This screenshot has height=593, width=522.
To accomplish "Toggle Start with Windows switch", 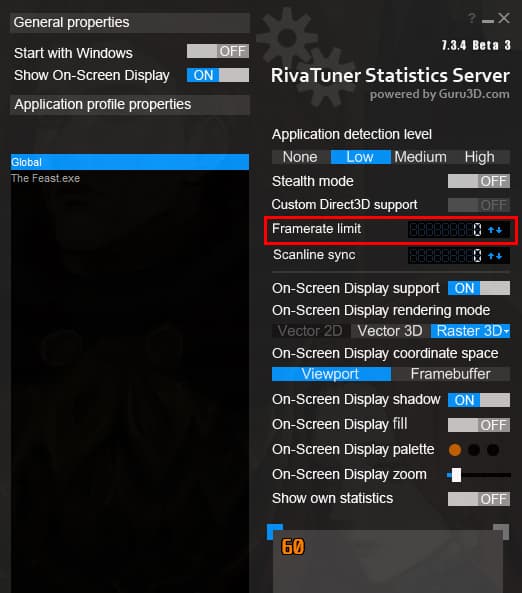I will pos(218,51).
